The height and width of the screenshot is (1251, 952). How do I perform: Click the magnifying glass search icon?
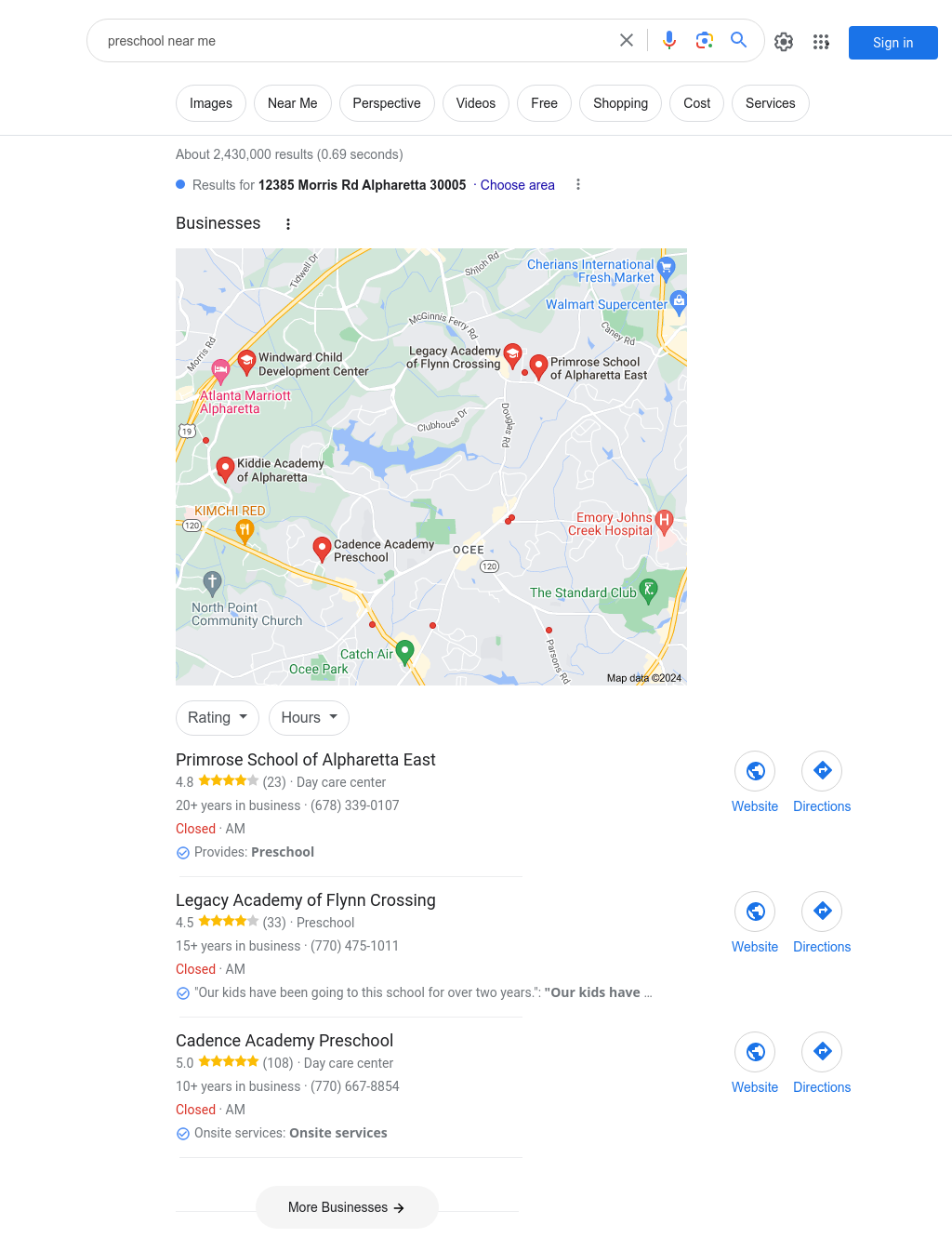click(x=739, y=40)
